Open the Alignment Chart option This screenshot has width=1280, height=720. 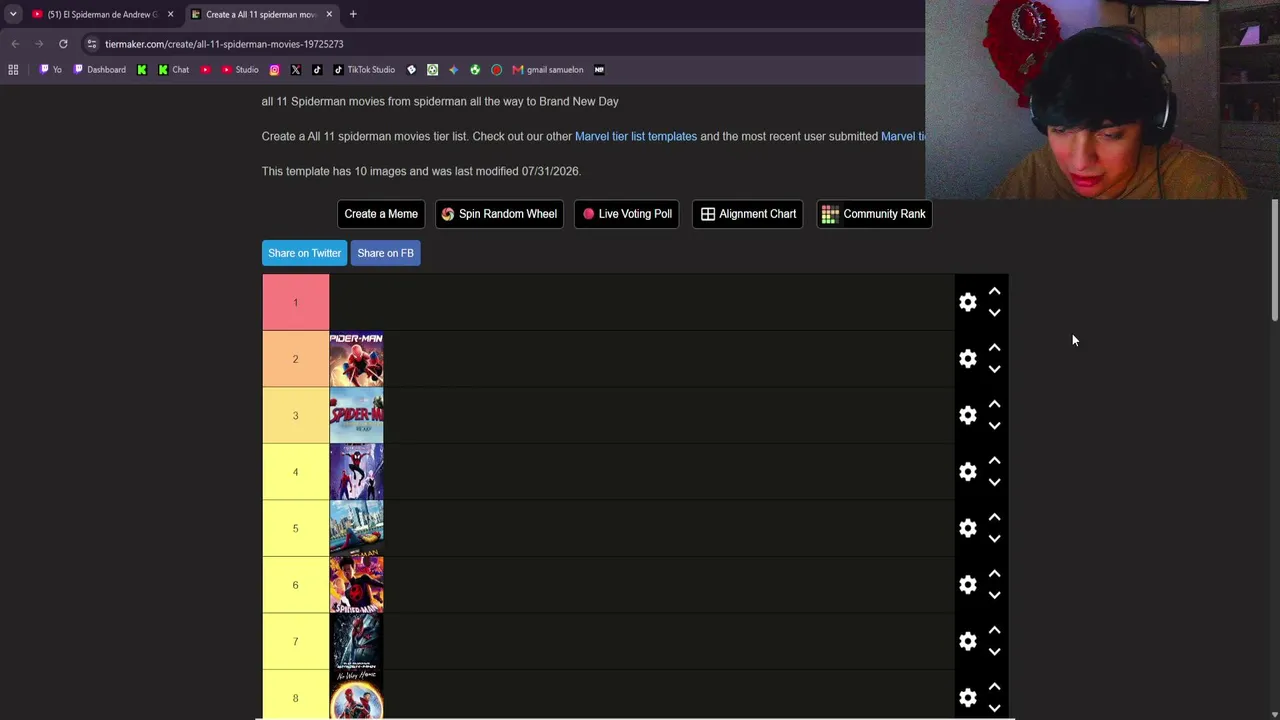tap(748, 214)
